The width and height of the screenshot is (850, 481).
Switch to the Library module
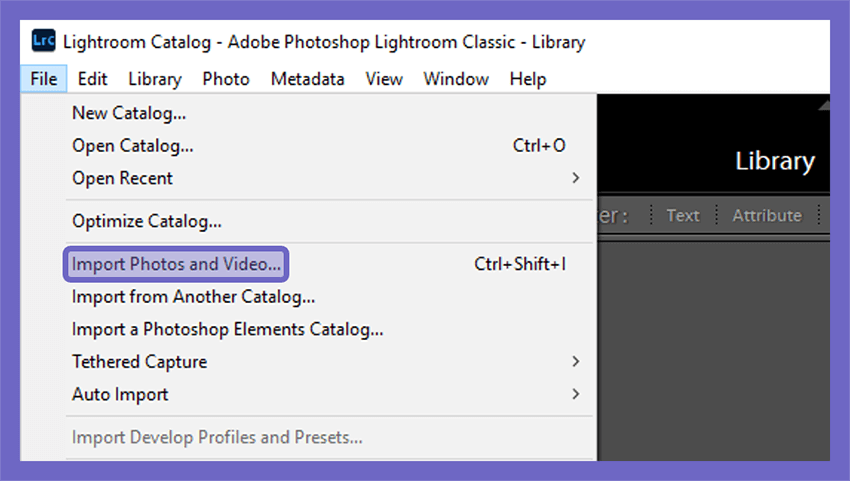tap(775, 161)
